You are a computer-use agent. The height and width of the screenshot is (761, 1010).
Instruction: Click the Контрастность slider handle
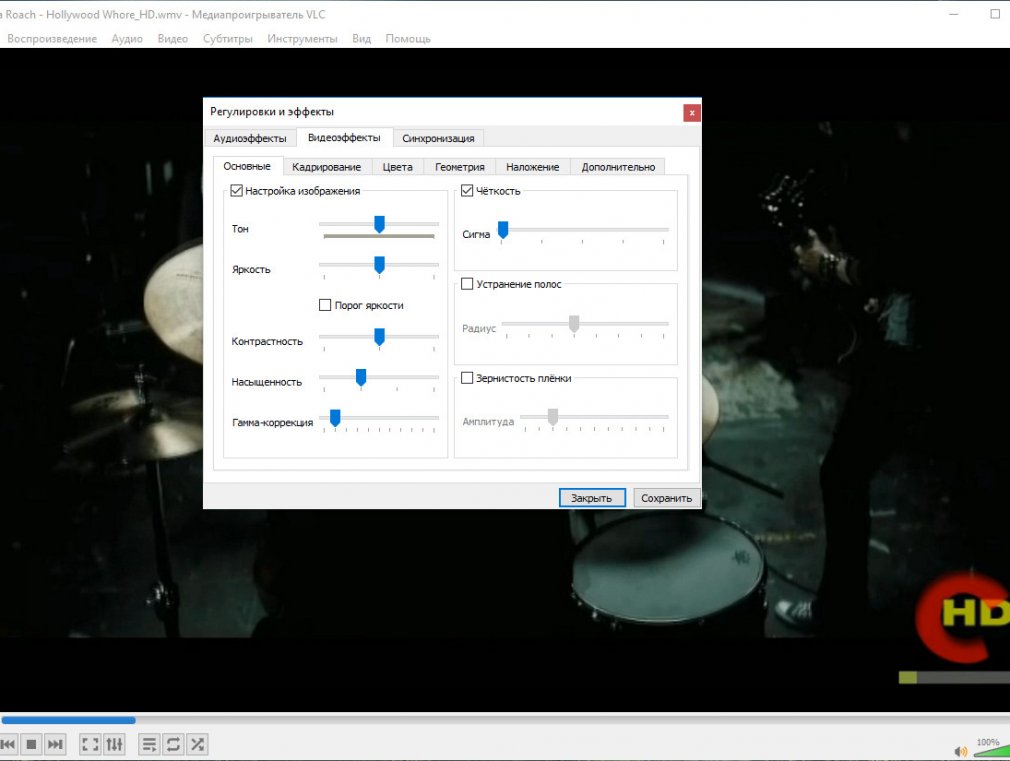379,337
